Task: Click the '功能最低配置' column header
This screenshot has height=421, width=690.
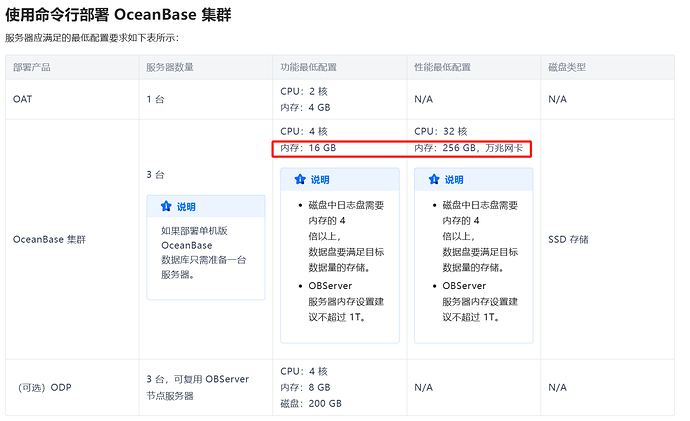Action: pos(308,67)
